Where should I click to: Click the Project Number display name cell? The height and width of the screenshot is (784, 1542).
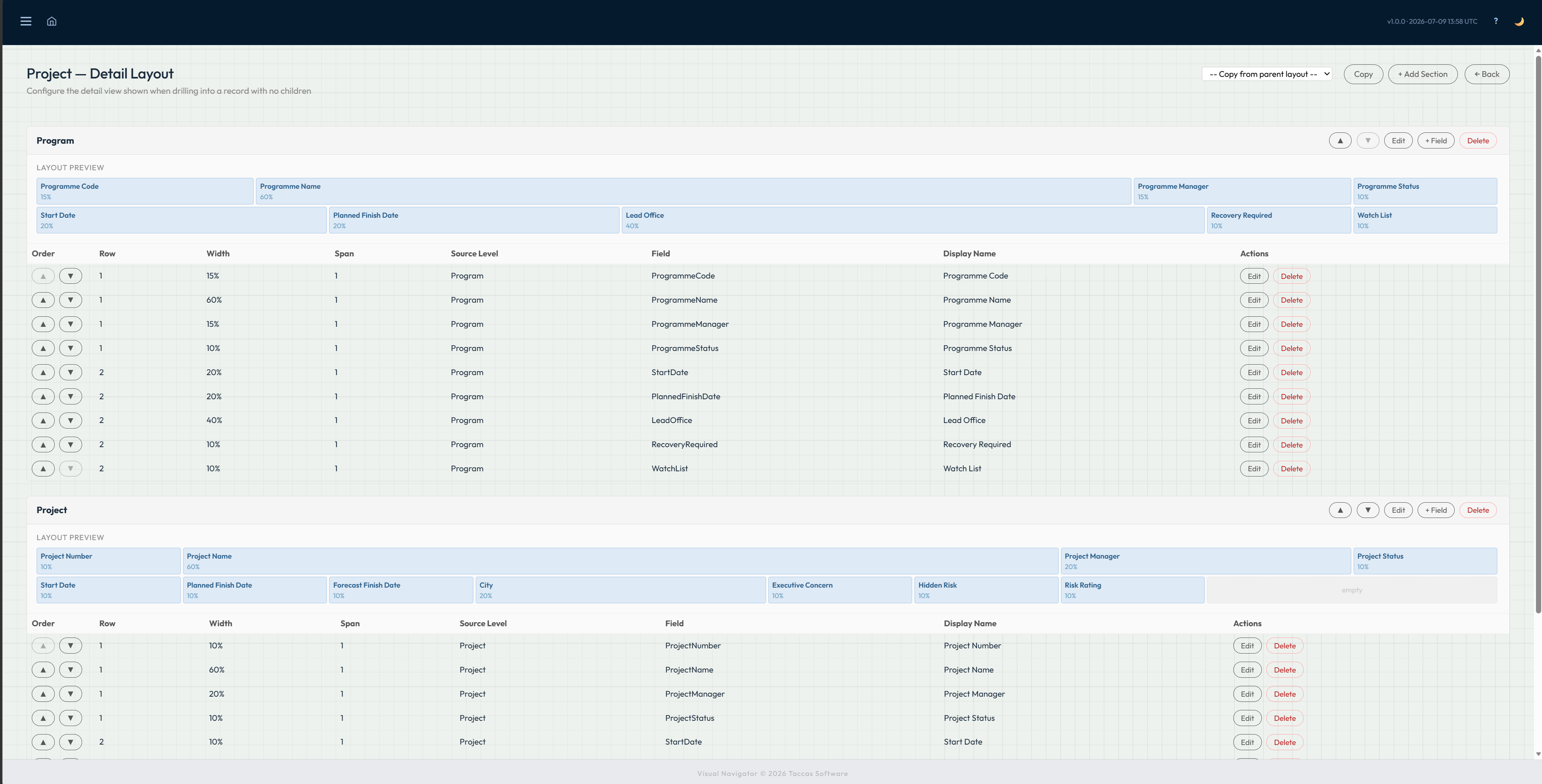click(972, 645)
